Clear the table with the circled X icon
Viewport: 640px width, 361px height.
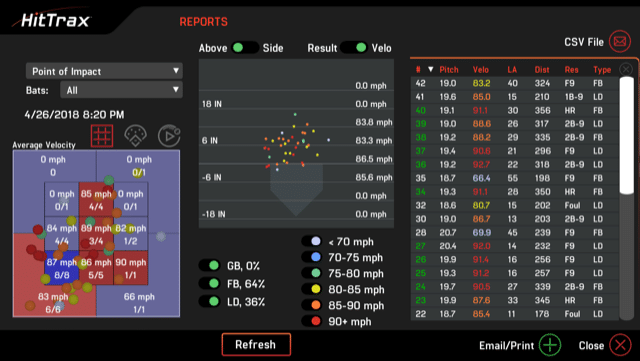coord(626,69)
